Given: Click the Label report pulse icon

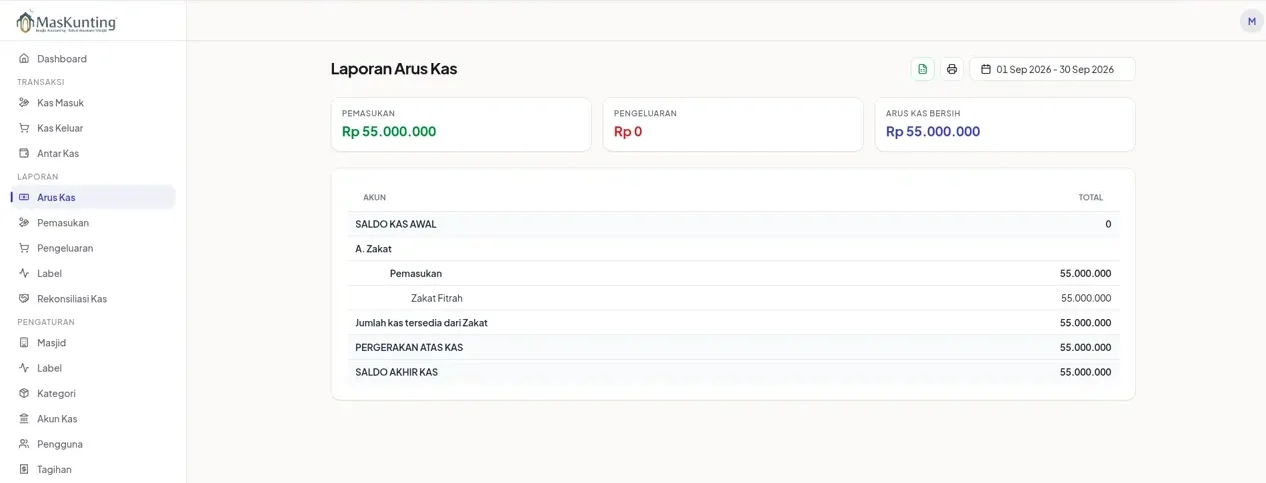Looking at the screenshot, I should click(24, 273).
